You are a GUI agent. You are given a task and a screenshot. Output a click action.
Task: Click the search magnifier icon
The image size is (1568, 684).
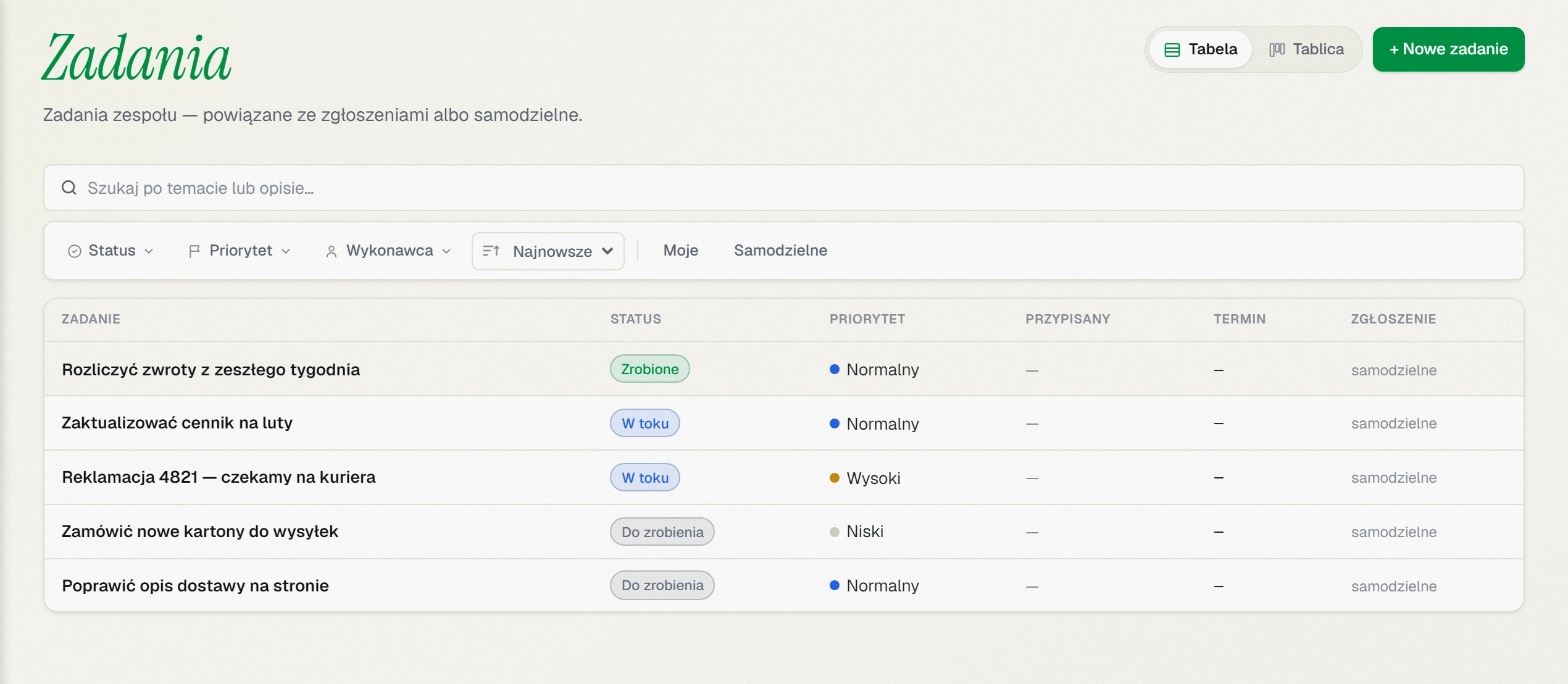[x=69, y=188]
